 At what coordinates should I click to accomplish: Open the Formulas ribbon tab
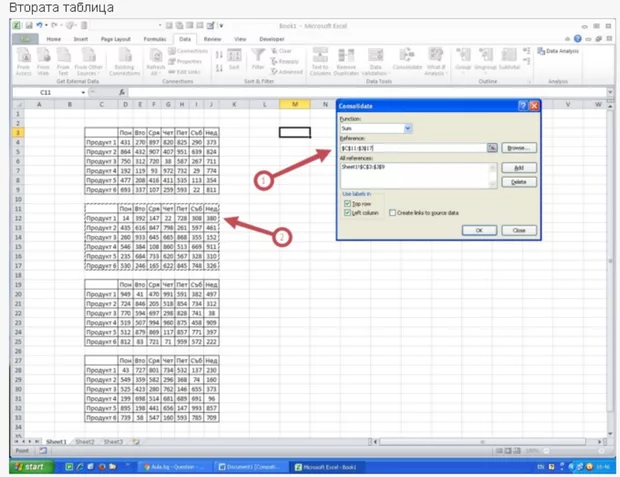[155, 39]
